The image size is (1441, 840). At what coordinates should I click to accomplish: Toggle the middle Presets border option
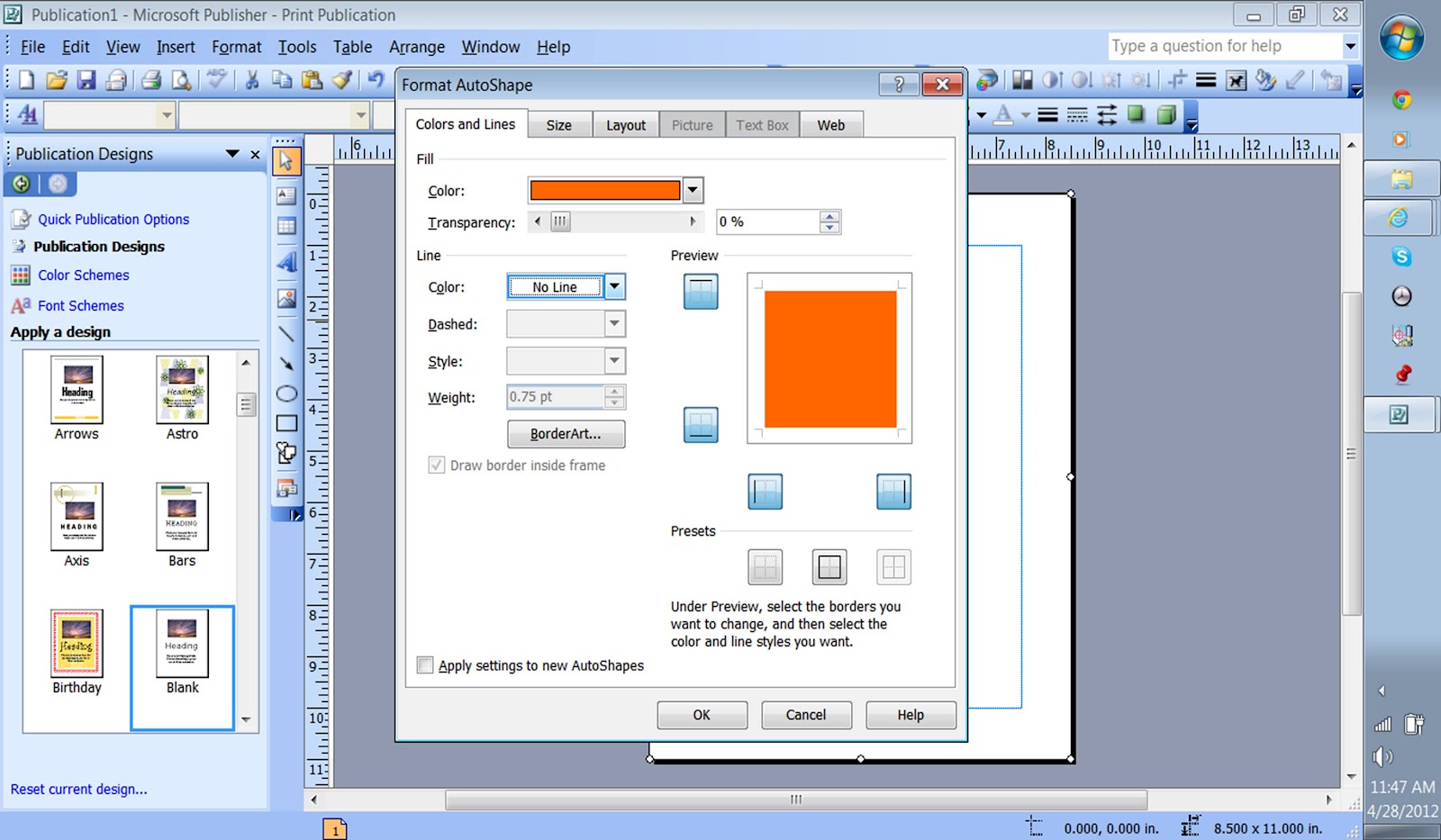click(x=828, y=566)
